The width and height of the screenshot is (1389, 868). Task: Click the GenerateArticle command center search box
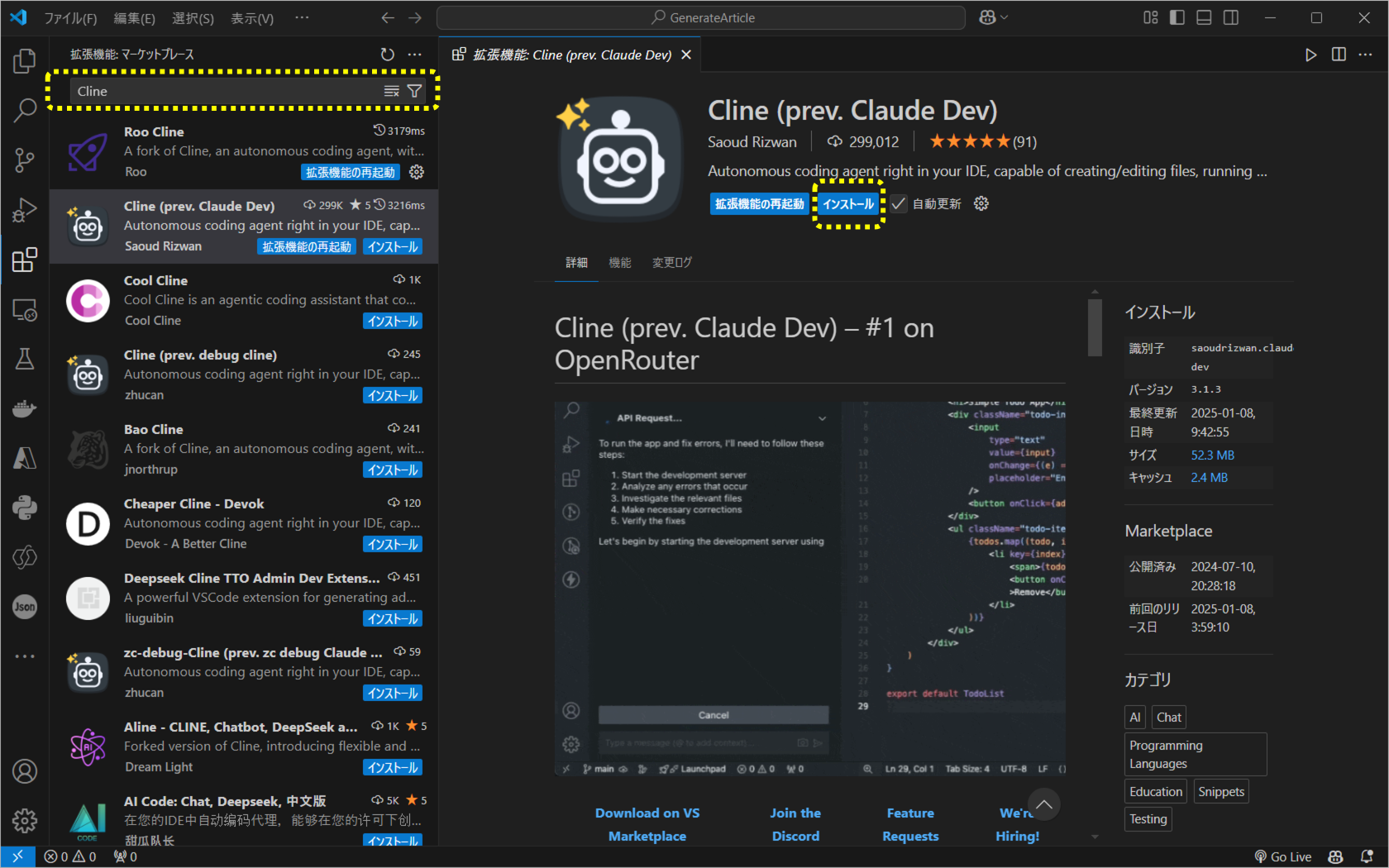pos(701,17)
